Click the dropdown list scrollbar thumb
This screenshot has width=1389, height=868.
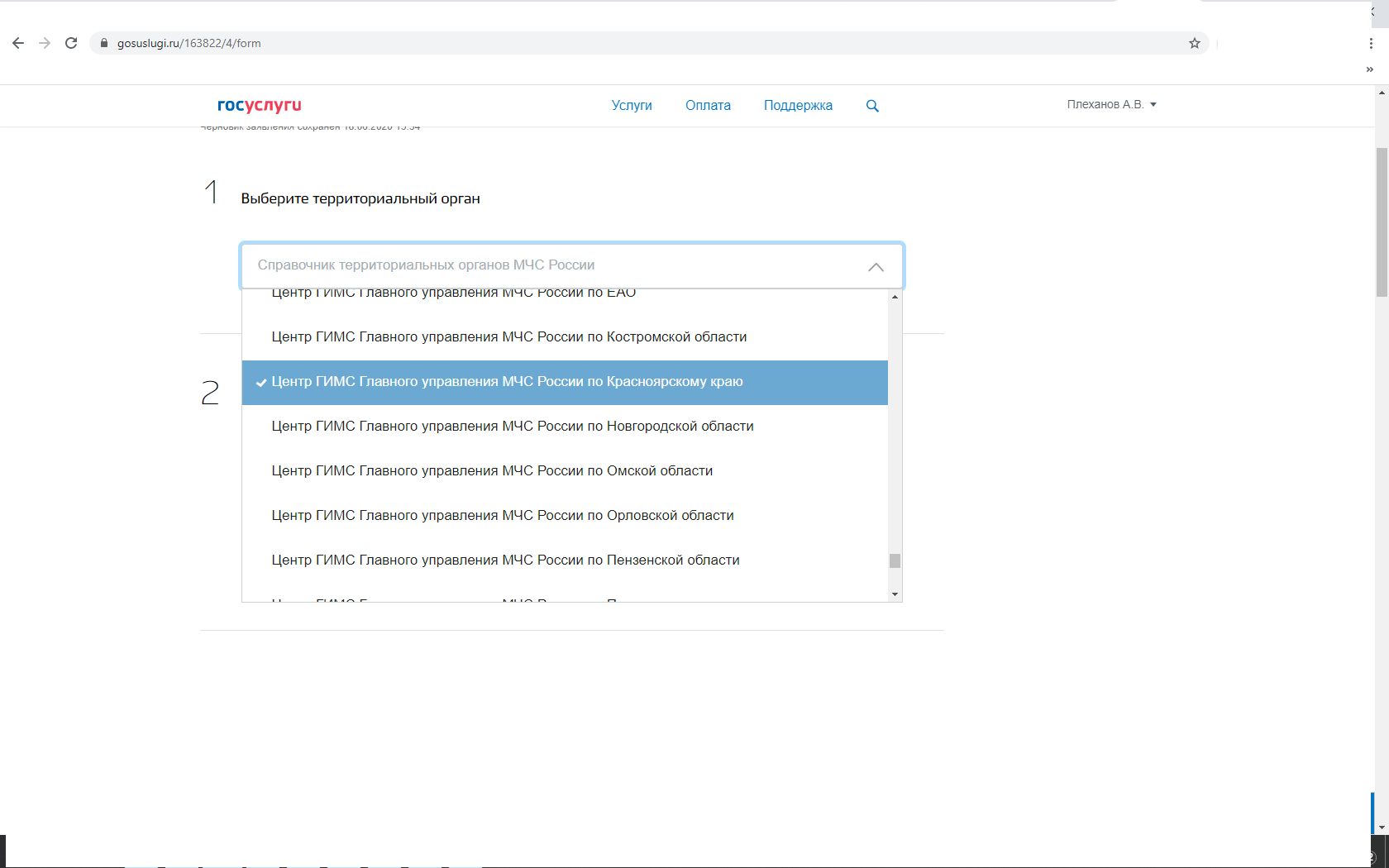coord(895,560)
